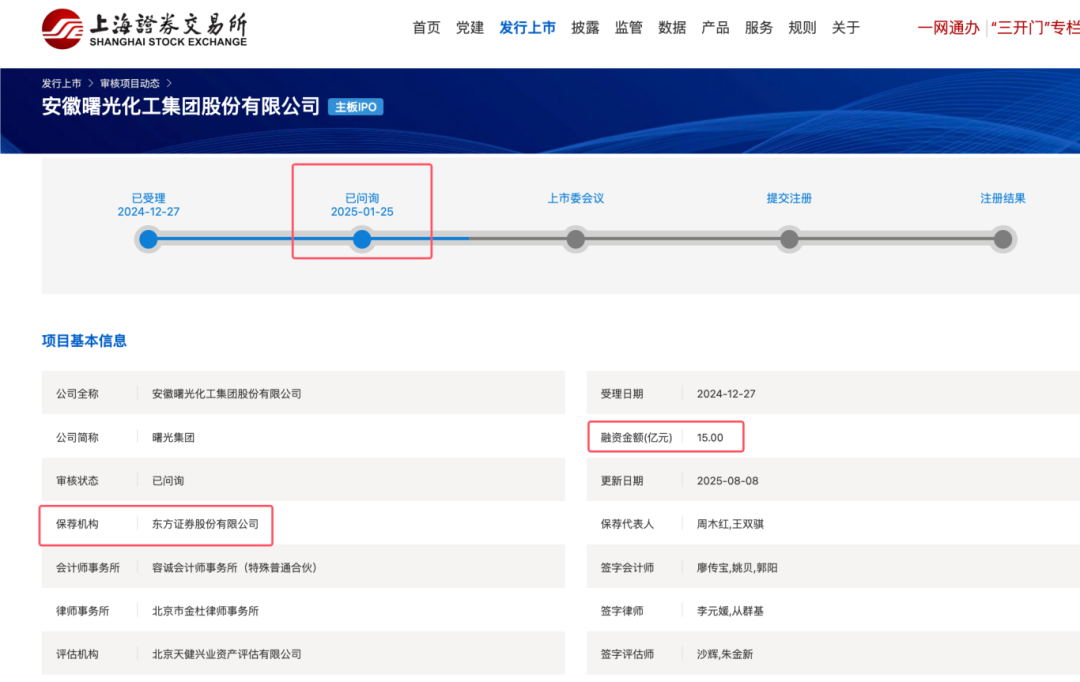Screen dimensions: 1080x682
Task: Select the 北京市金杜律师事务所 value
Action: [205, 611]
